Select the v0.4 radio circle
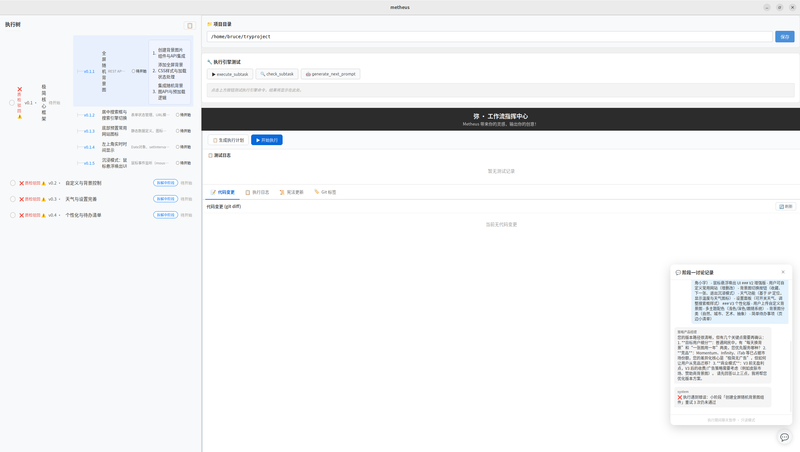This screenshot has height=452, width=800. 13,215
